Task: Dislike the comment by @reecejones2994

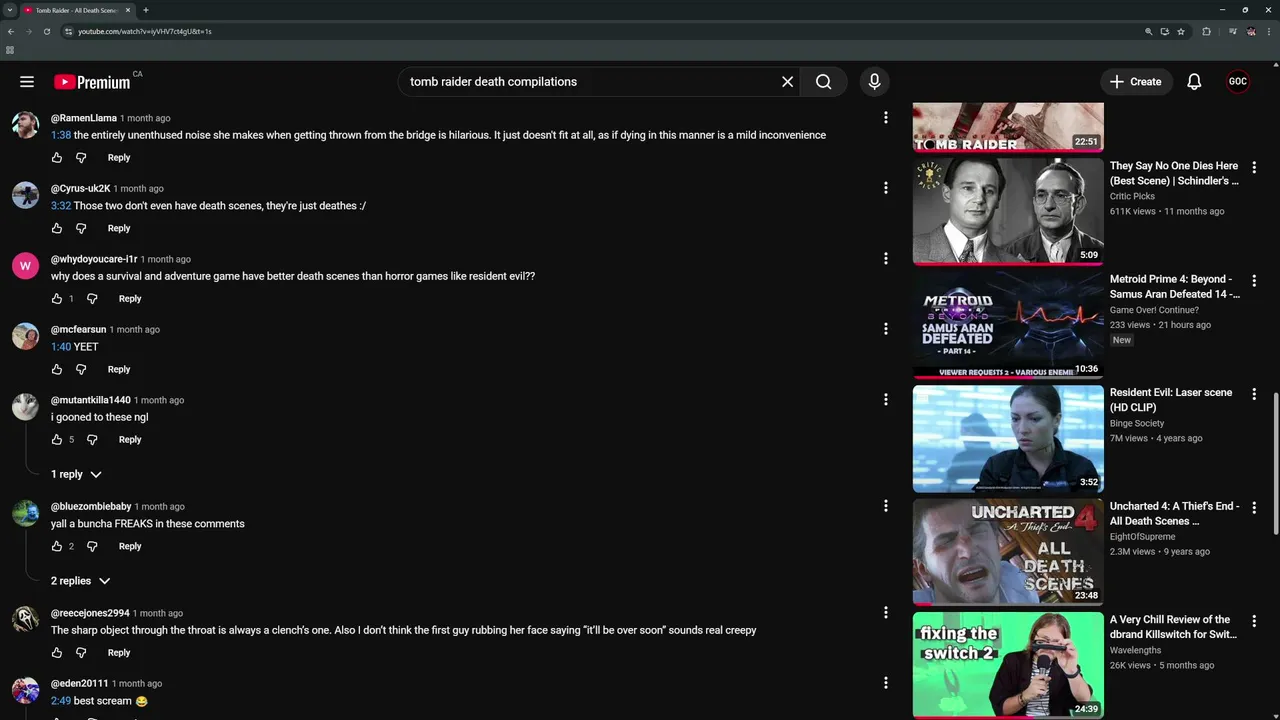Action: coord(81,653)
